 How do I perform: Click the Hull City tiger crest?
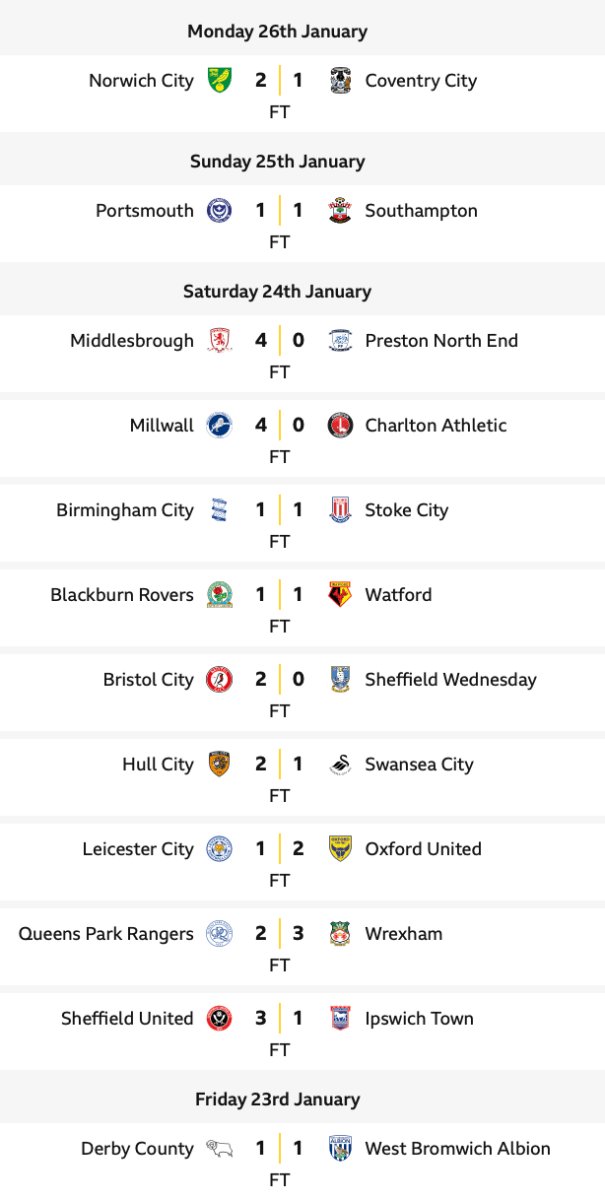(x=219, y=764)
